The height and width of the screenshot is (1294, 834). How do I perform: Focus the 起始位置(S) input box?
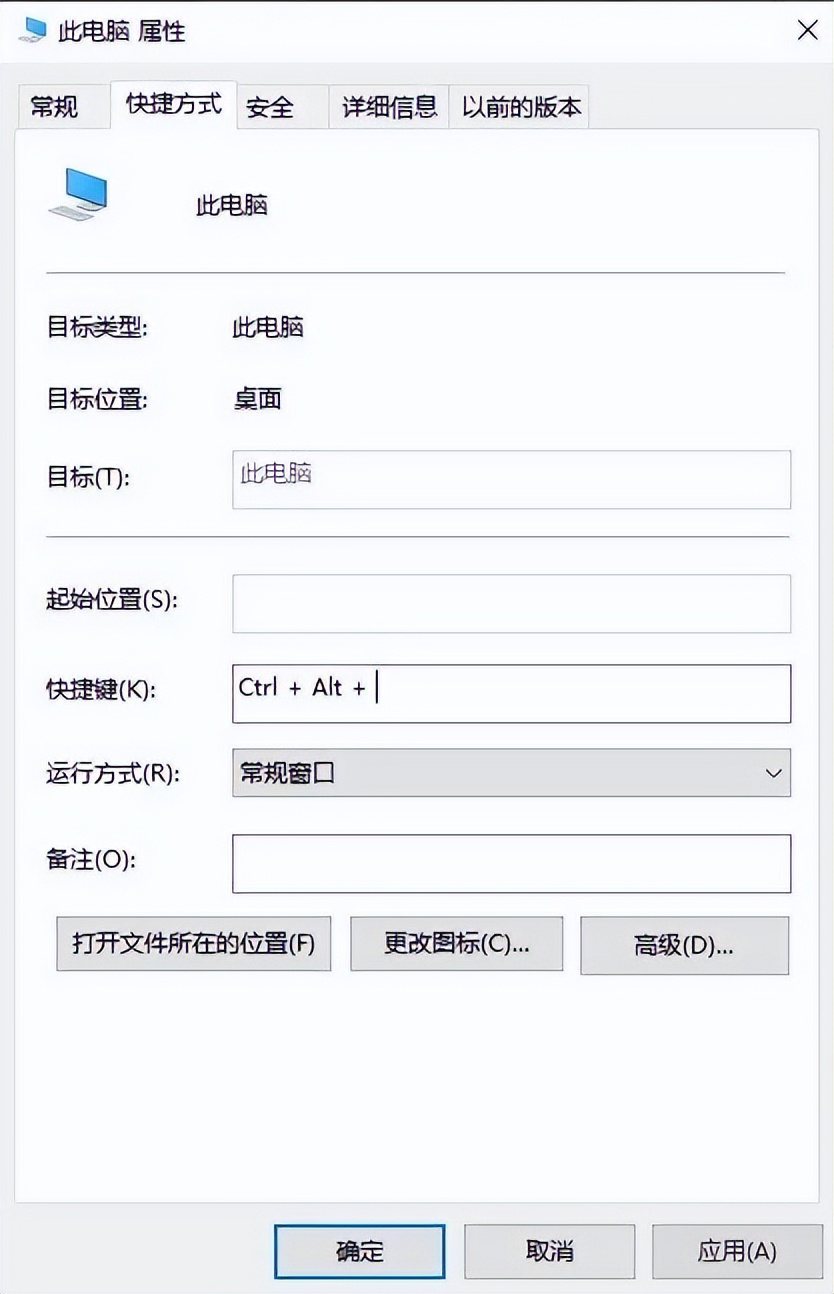coord(511,603)
